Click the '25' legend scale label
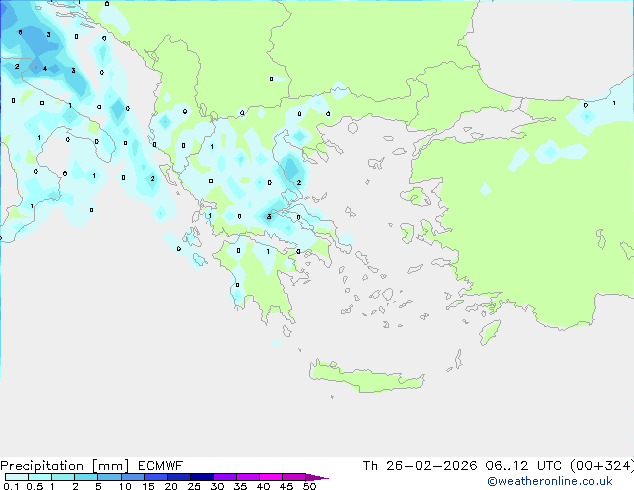 click(x=194, y=486)
